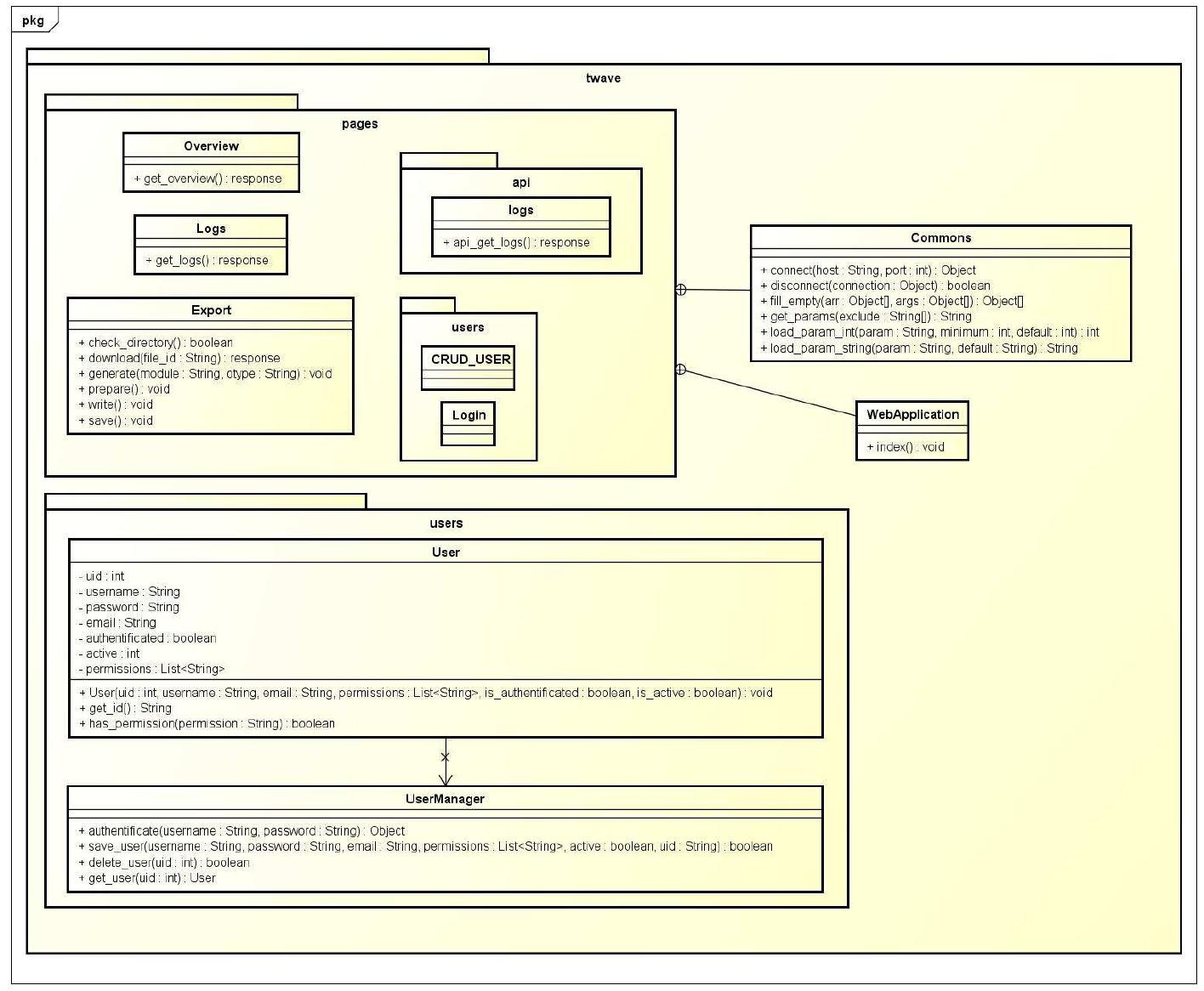The image size is (1204, 991).
Task: Select the UserManager class header
Action: click(x=445, y=800)
